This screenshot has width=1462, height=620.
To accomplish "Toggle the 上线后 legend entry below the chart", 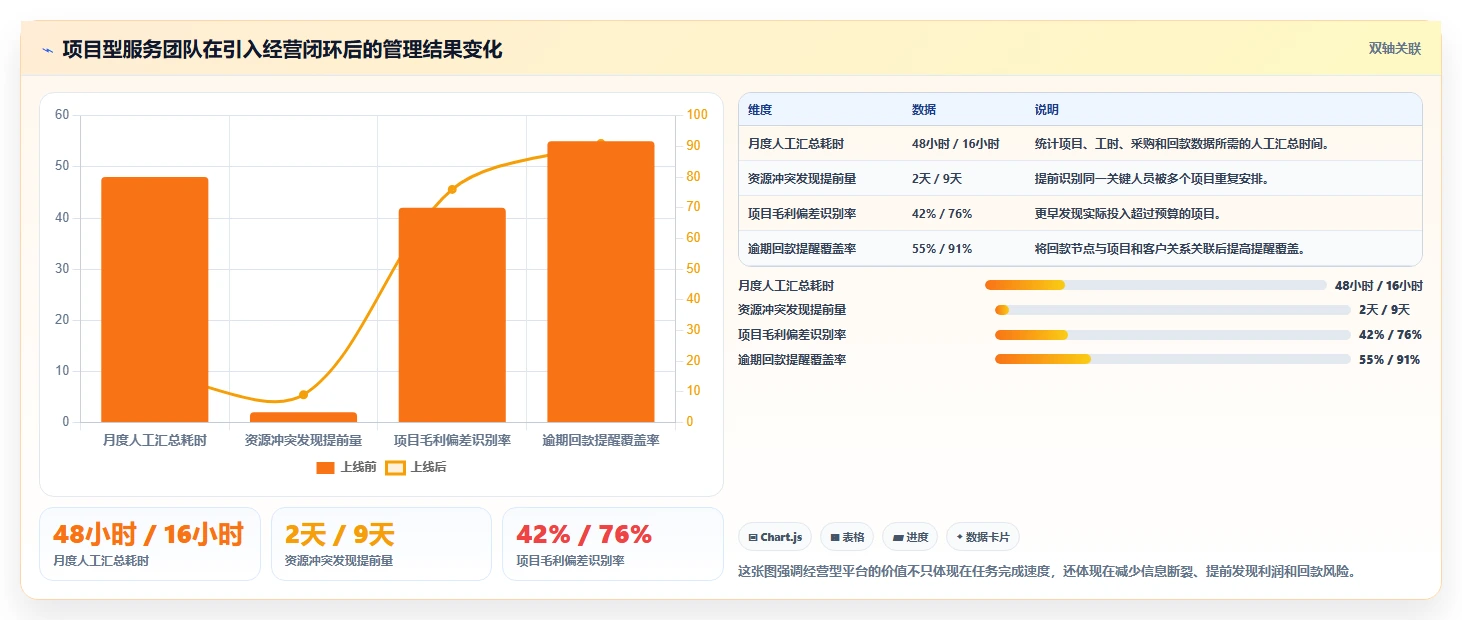I will (x=416, y=467).
